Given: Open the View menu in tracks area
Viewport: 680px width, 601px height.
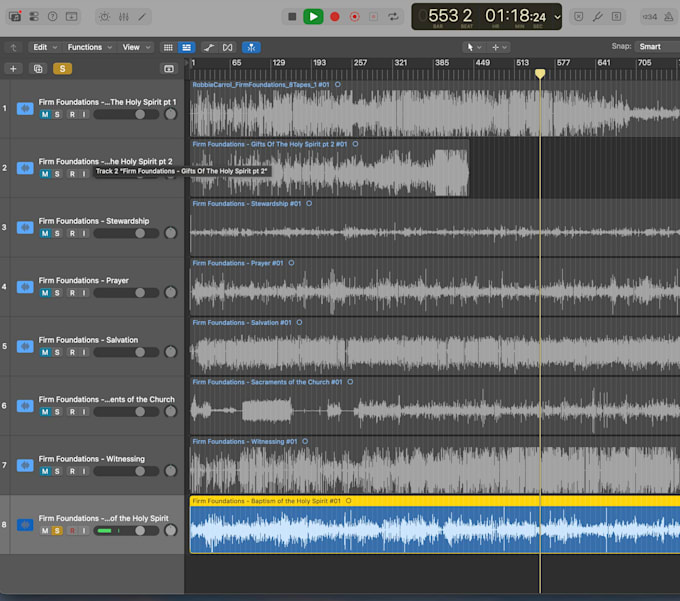Looking at the screenshot, I should (x=136, y=47).
